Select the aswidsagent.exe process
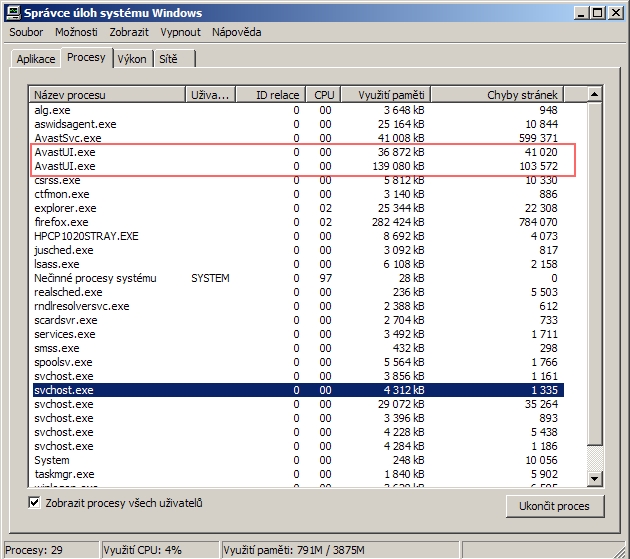This screenshot has height=559, width=630. point(298,124)
